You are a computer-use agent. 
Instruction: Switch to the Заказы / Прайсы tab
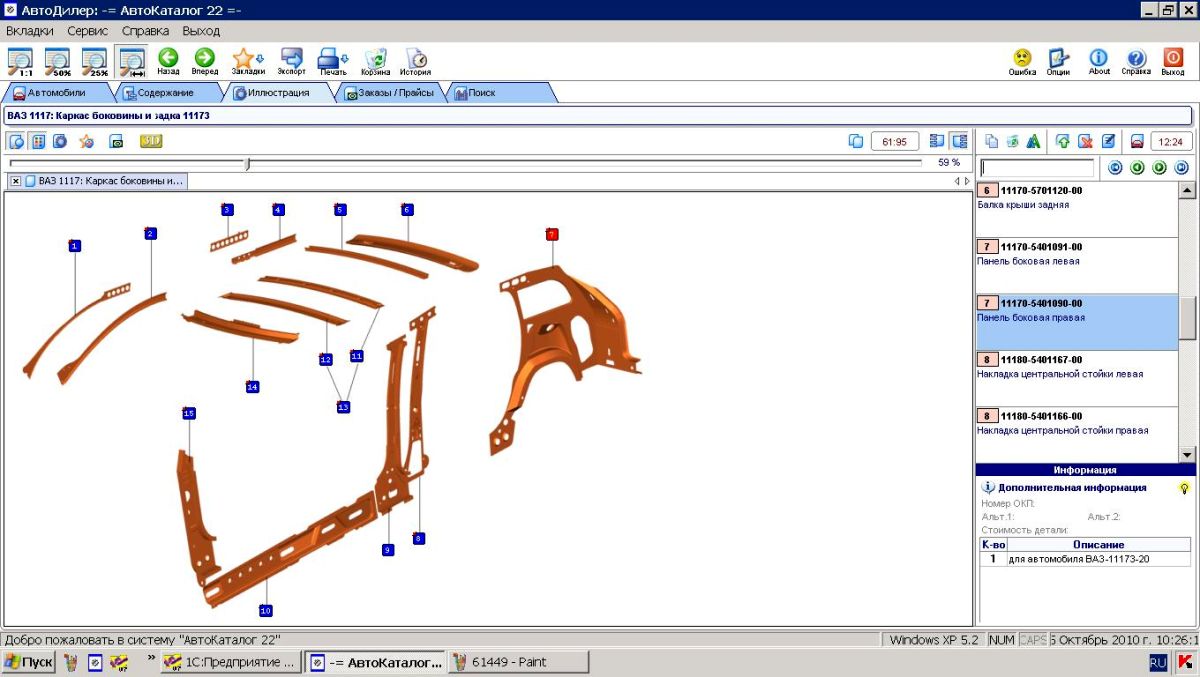(x=391, y=93)
